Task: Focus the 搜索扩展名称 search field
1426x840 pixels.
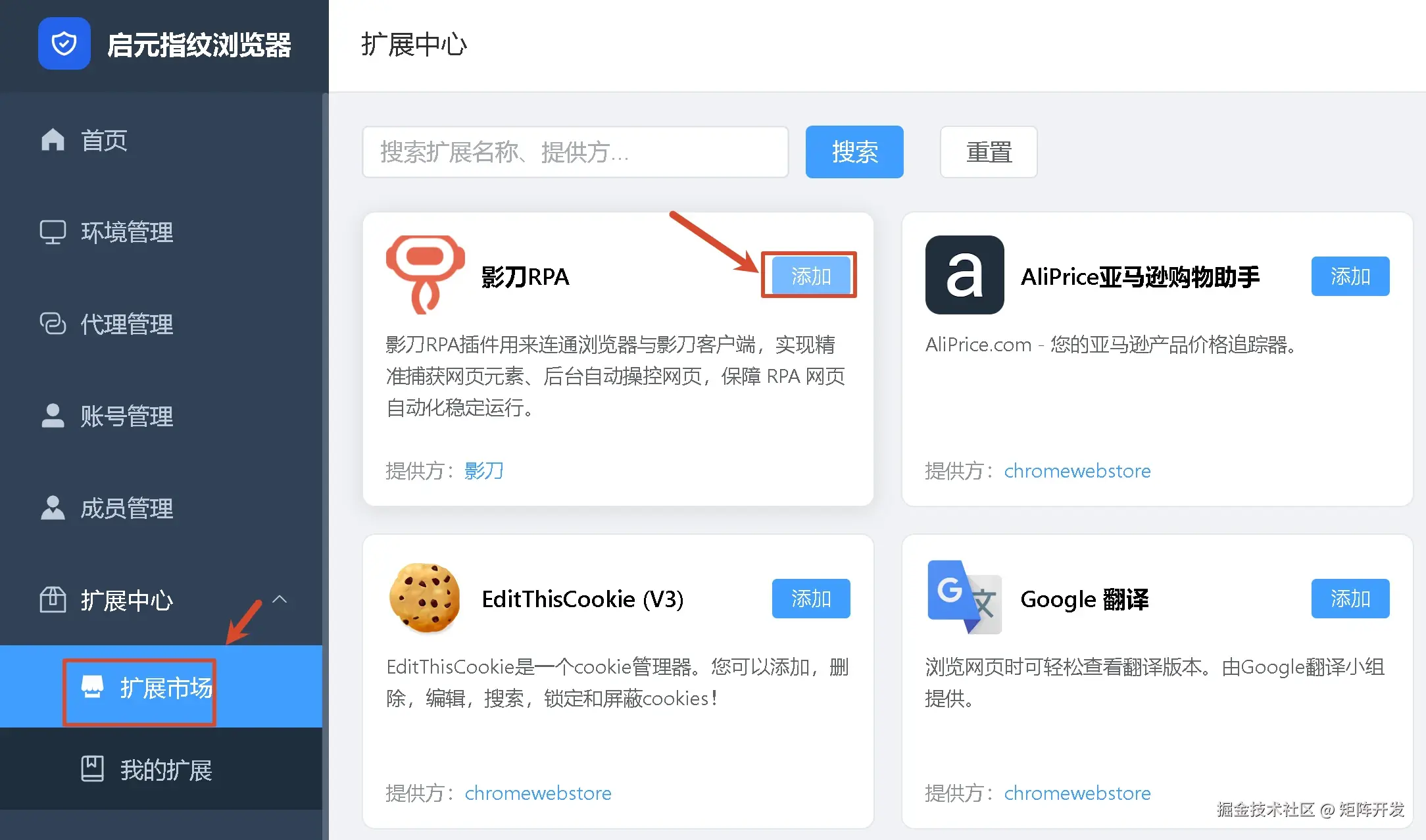Action: pyautogui.click(x=576, y=152)
